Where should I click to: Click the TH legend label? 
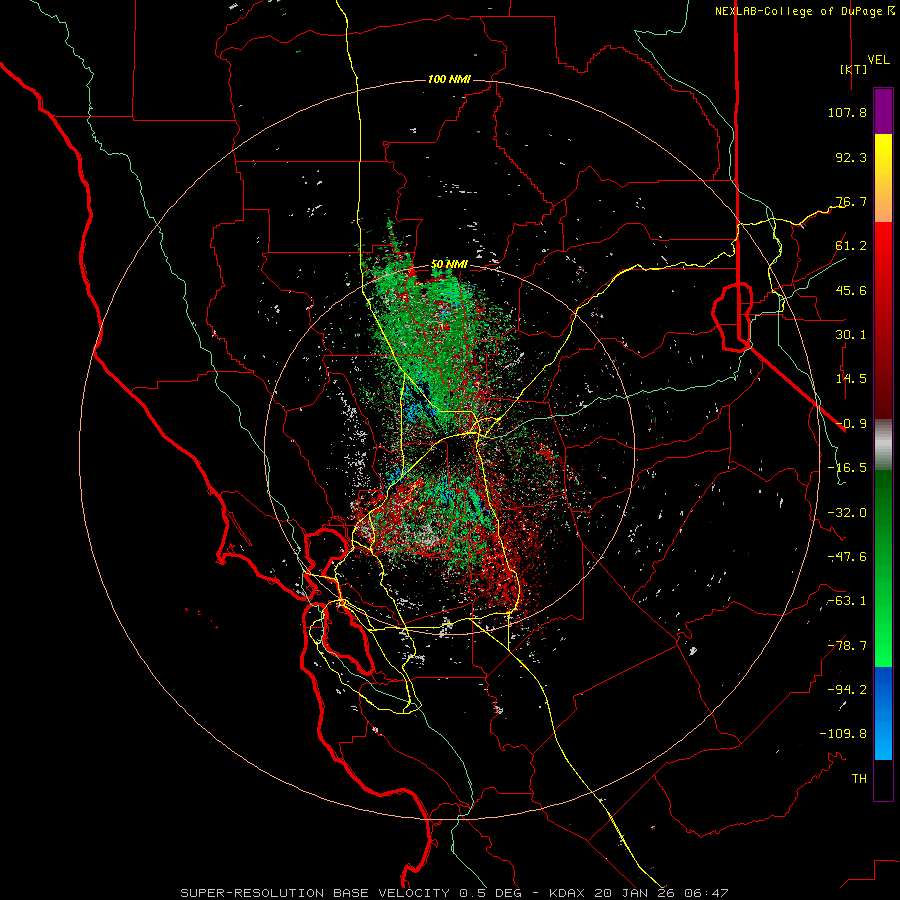pyautogui.click(x=859, y=779)
